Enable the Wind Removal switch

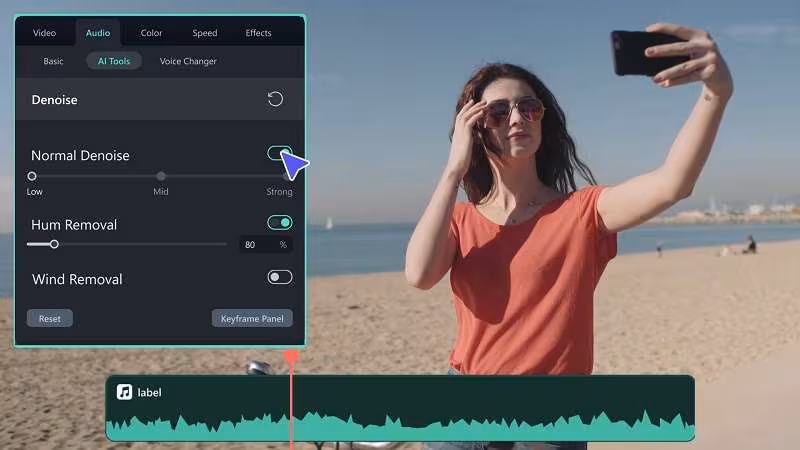(280, 277)
